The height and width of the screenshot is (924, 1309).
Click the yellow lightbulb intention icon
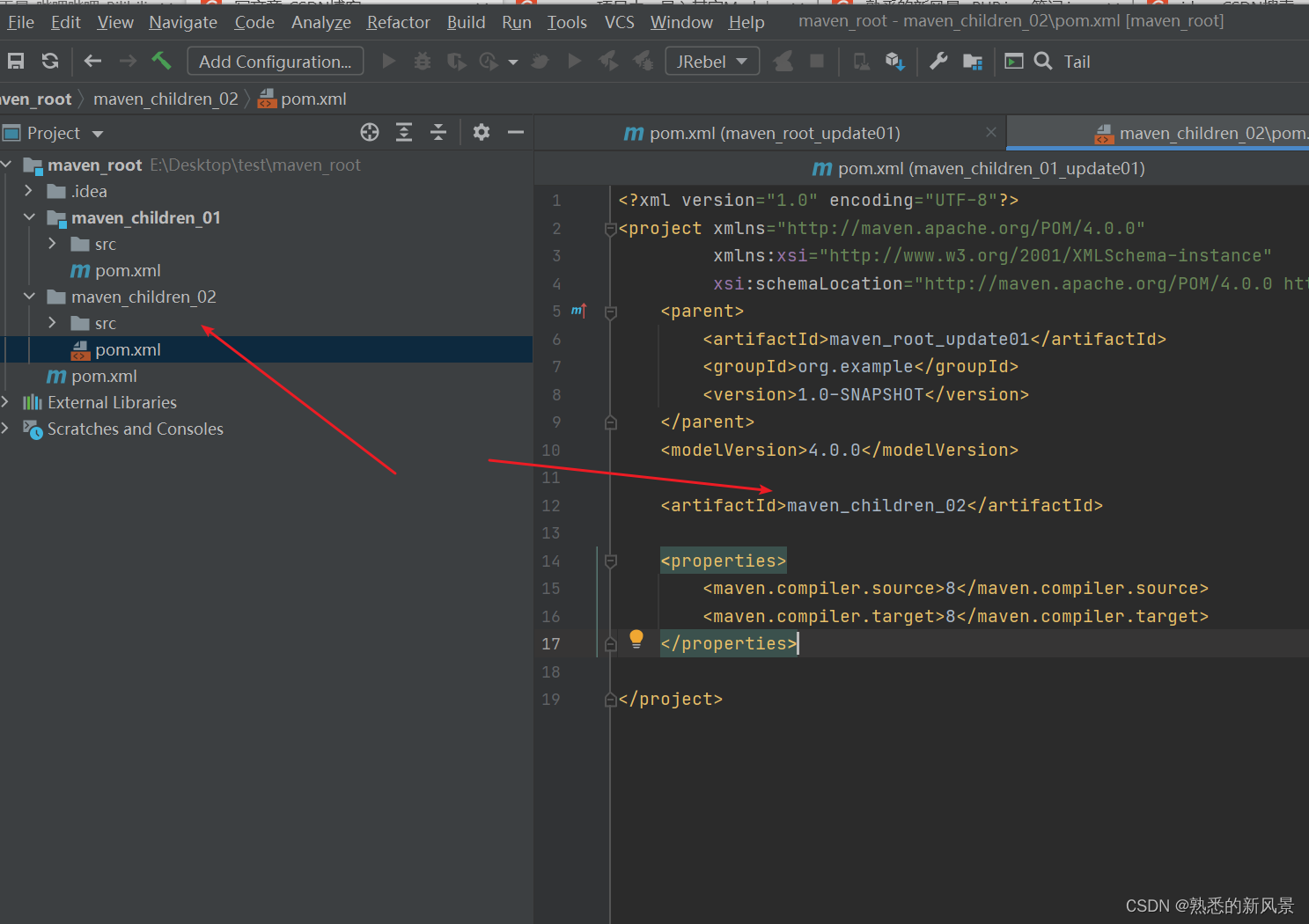click(x=636, y=639)
